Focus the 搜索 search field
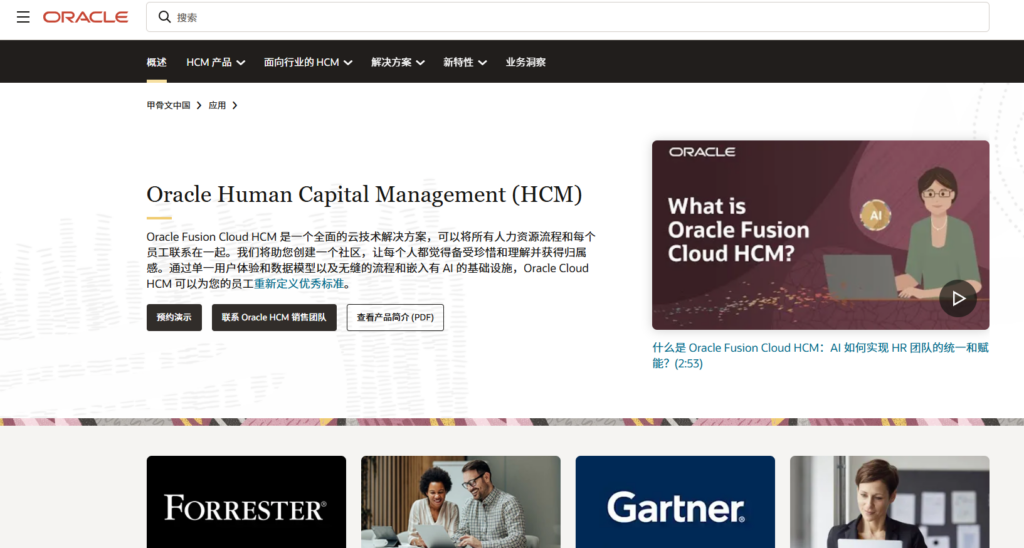This screenshot has width=1024, height=548. [x=568, y=17]
